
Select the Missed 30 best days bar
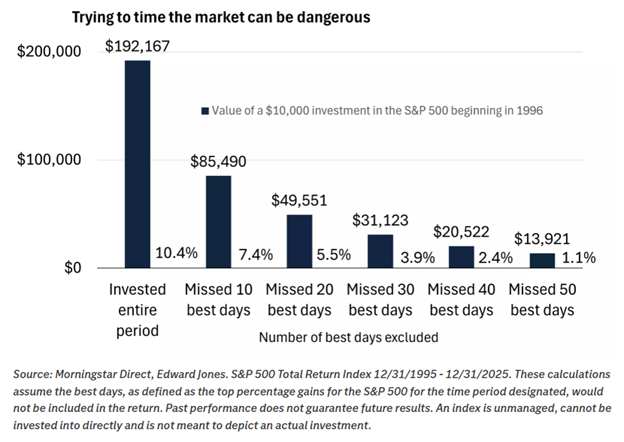click(x=379, y=250)
